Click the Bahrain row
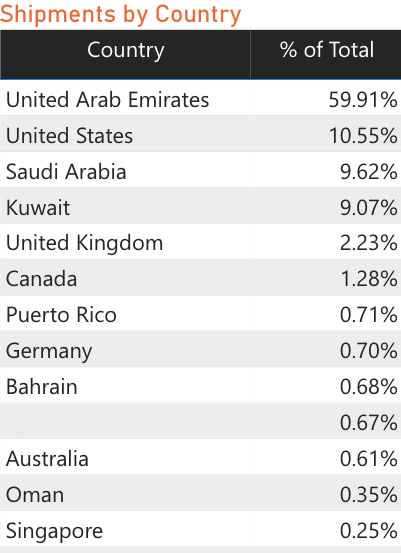The image size is (401, 553). (x=200, y=387)
